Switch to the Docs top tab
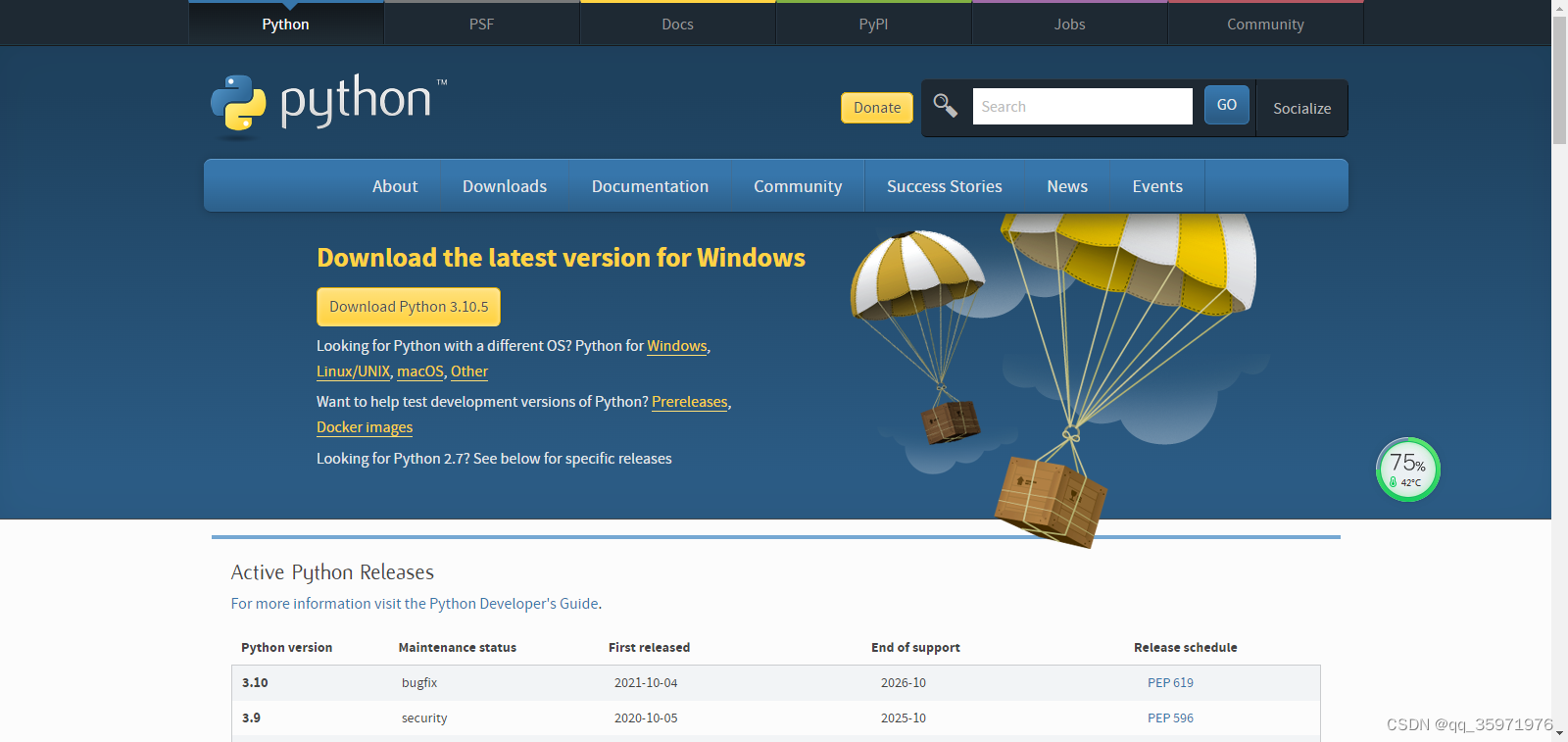The width and height of the screenshot is (1568, 742). coord(677,24)
